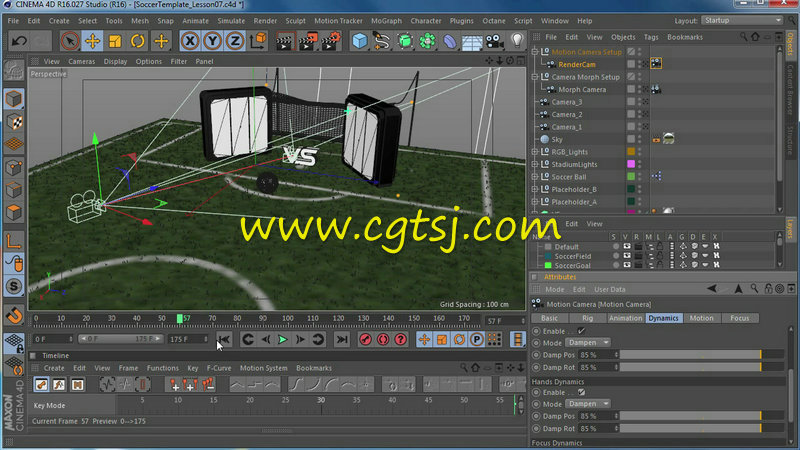Open the Motion System timeline menu

click(263, 368)
